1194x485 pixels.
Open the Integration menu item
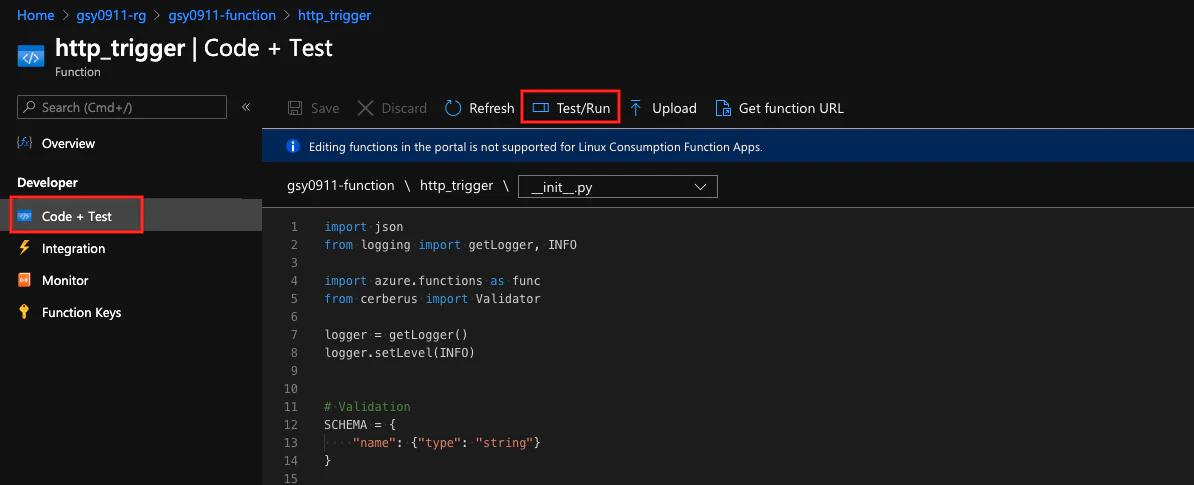[x=73, y=248]
